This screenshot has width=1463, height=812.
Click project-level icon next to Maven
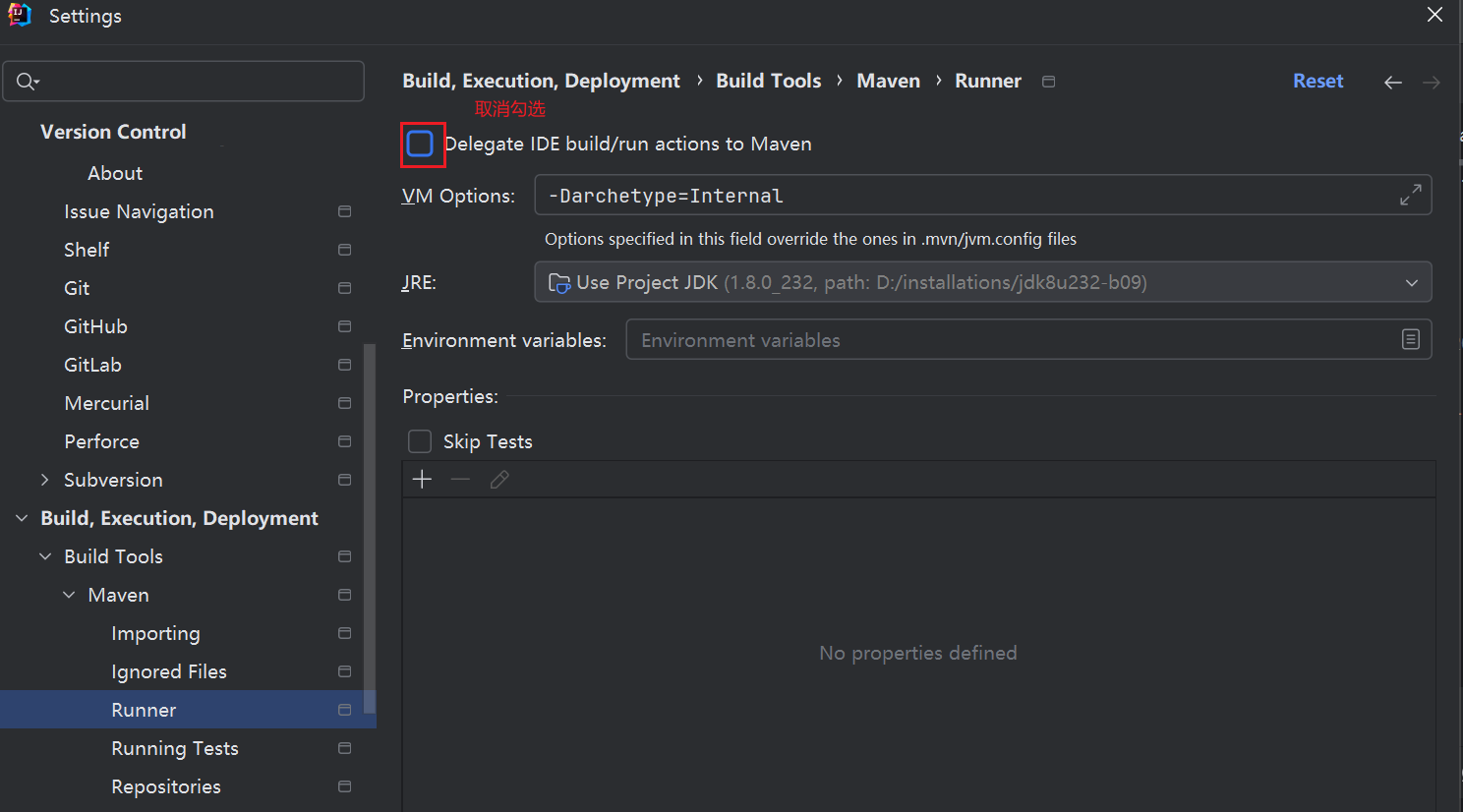[x=345, y=595]
